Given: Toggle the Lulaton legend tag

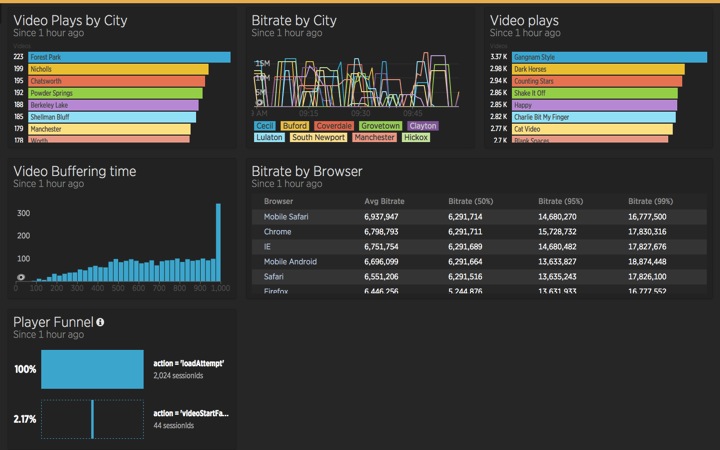Looking at the screenshot, I should (x=269, y=137).
